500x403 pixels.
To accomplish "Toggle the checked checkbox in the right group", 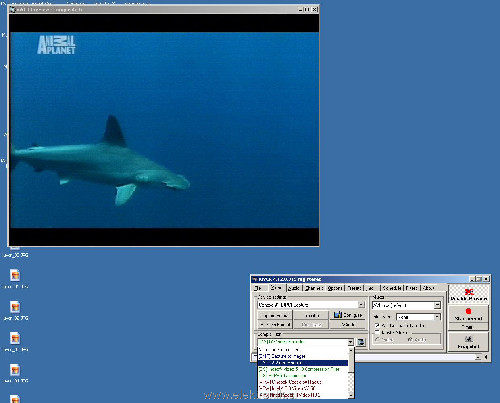I will [x=377, y=325].
